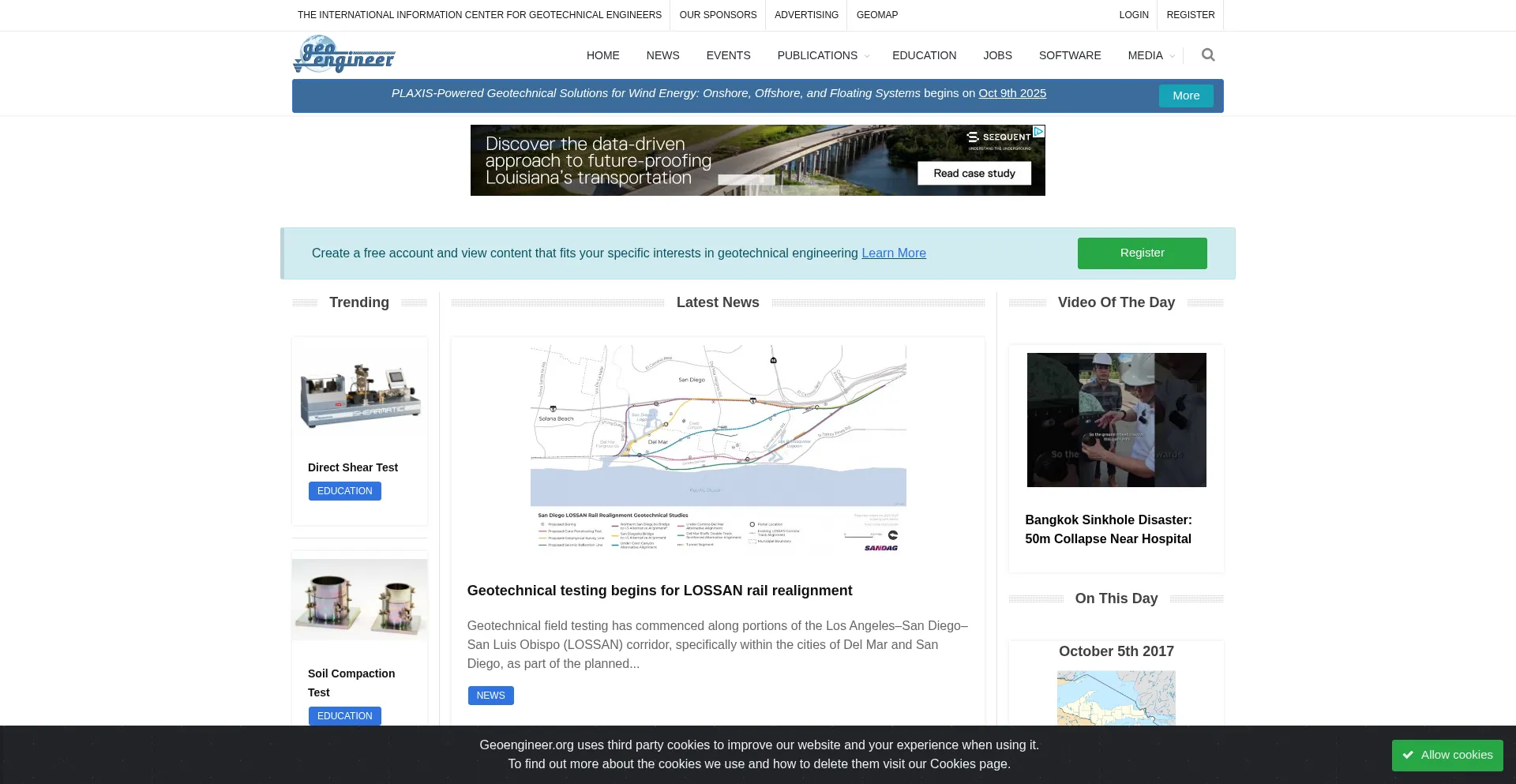Click the AdChoices icon on banner ad
The height and width of the screenshot is (784, 1516).
(1039, 132)
